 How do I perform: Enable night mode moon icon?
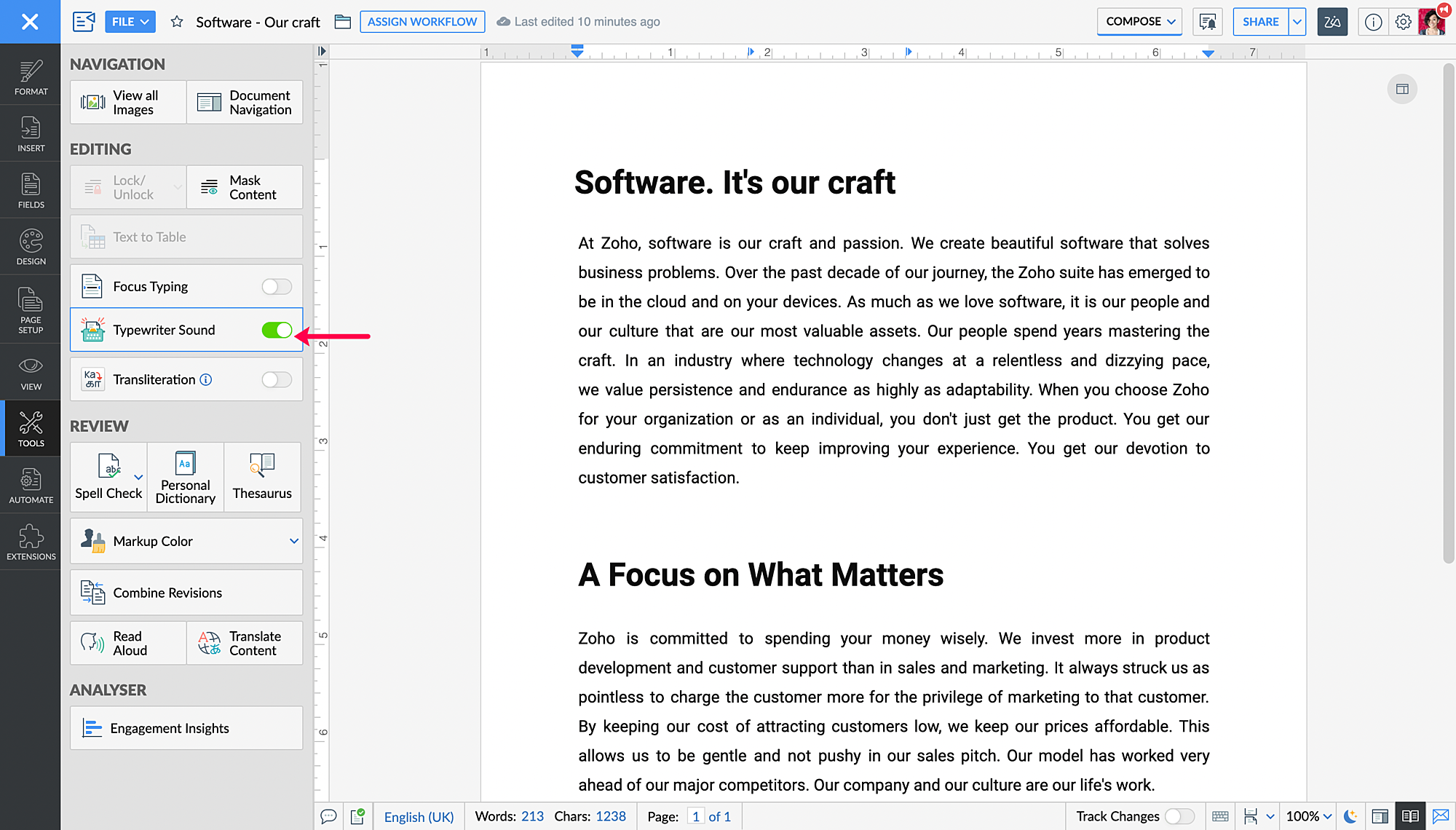coord(1350,816)
